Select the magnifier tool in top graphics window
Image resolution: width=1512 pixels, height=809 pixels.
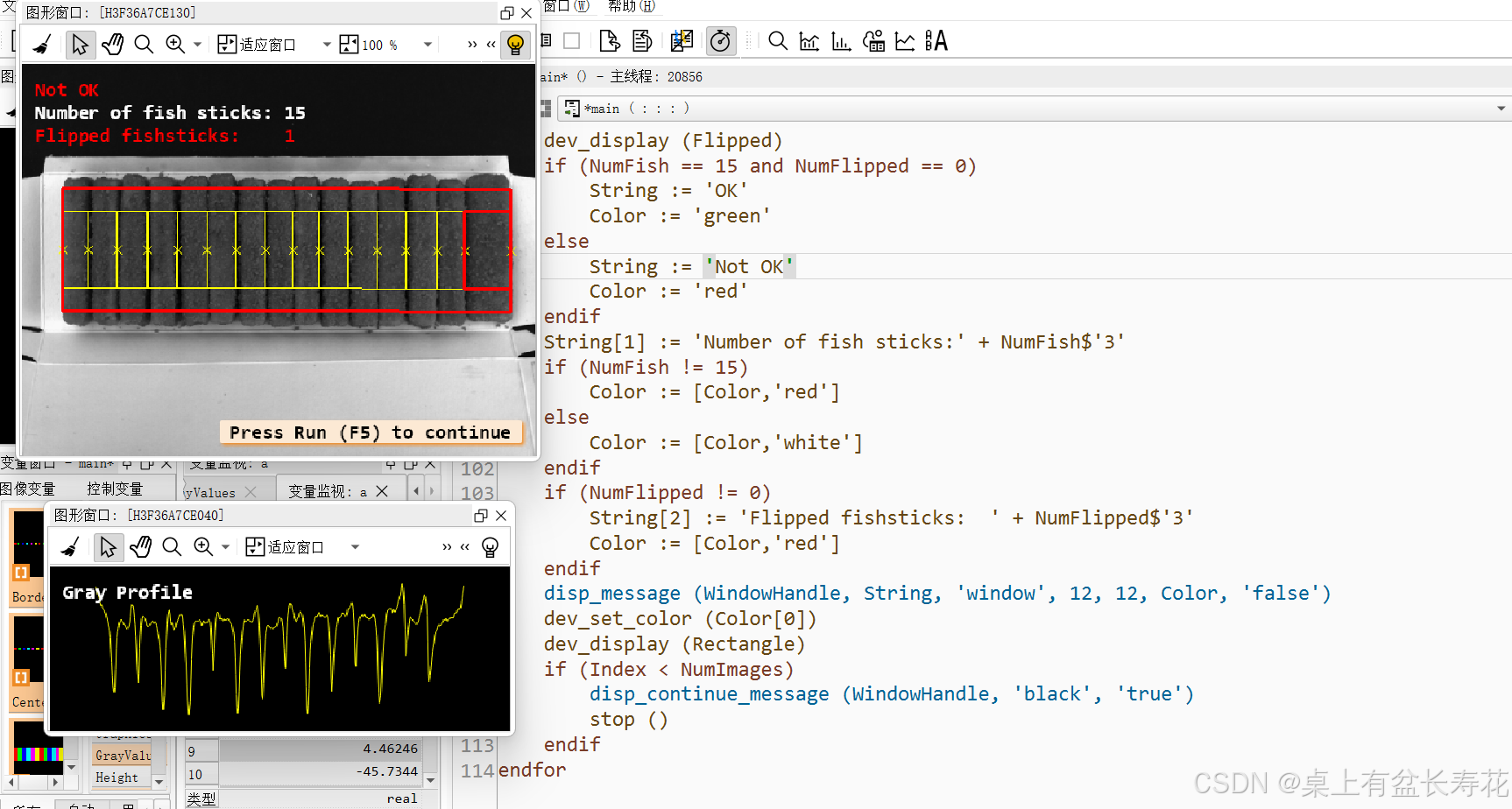tap(144, 45)
